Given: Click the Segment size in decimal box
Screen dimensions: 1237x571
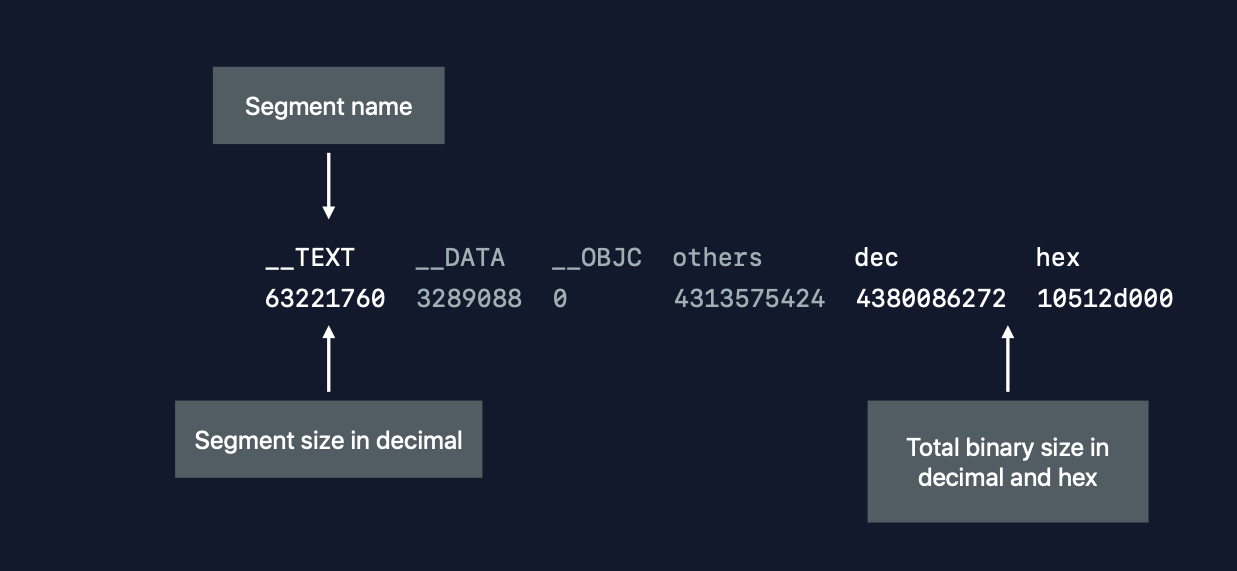Looking at the screenshot, I should click(x=328, y=439).
